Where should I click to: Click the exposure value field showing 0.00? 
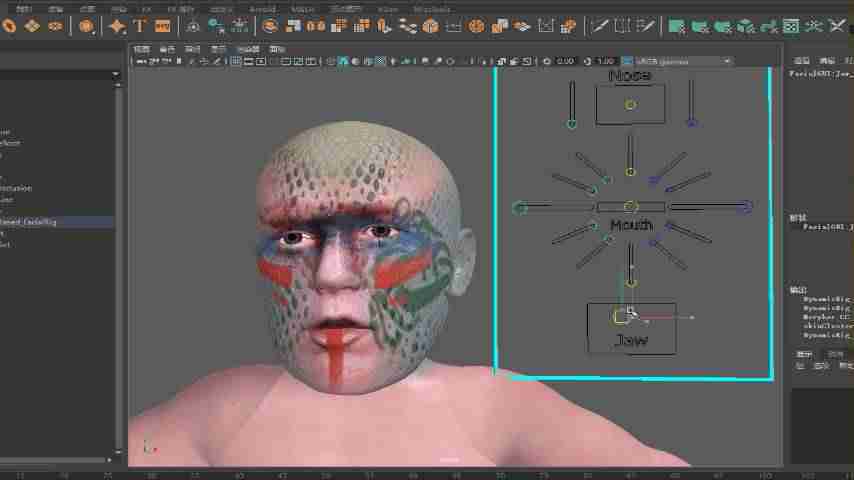pos(566,62)
